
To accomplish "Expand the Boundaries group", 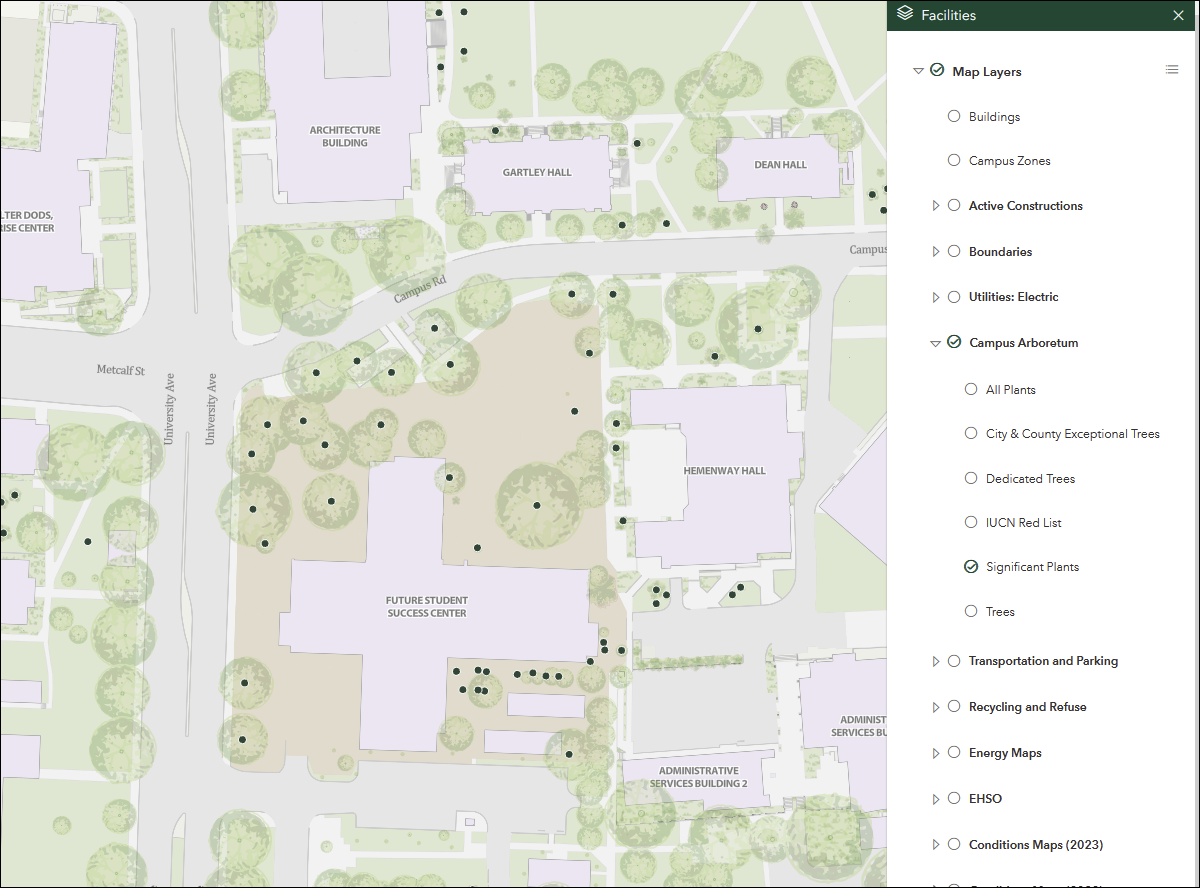I will (x=935, y=251).
